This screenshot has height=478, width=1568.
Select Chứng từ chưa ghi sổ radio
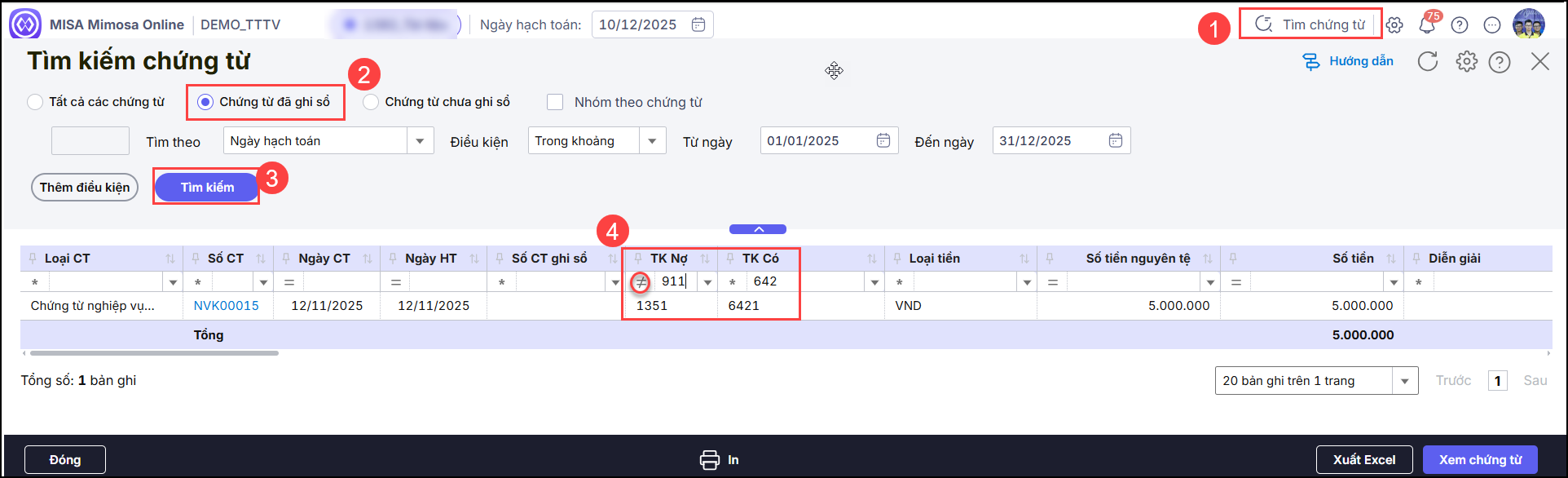(x=371, y=102)
